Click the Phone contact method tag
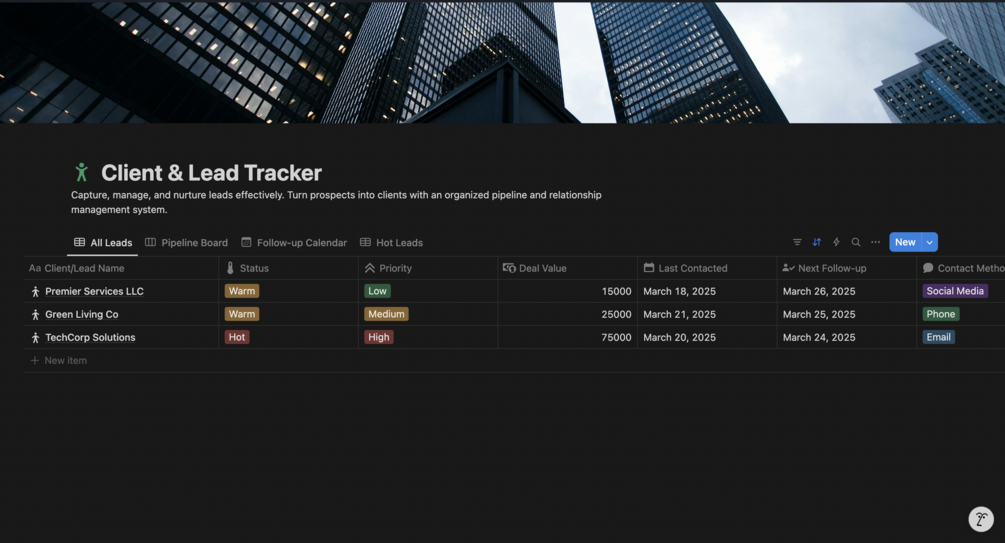Viewport: 1005px width, 543px height. click(x=940, y=314)
